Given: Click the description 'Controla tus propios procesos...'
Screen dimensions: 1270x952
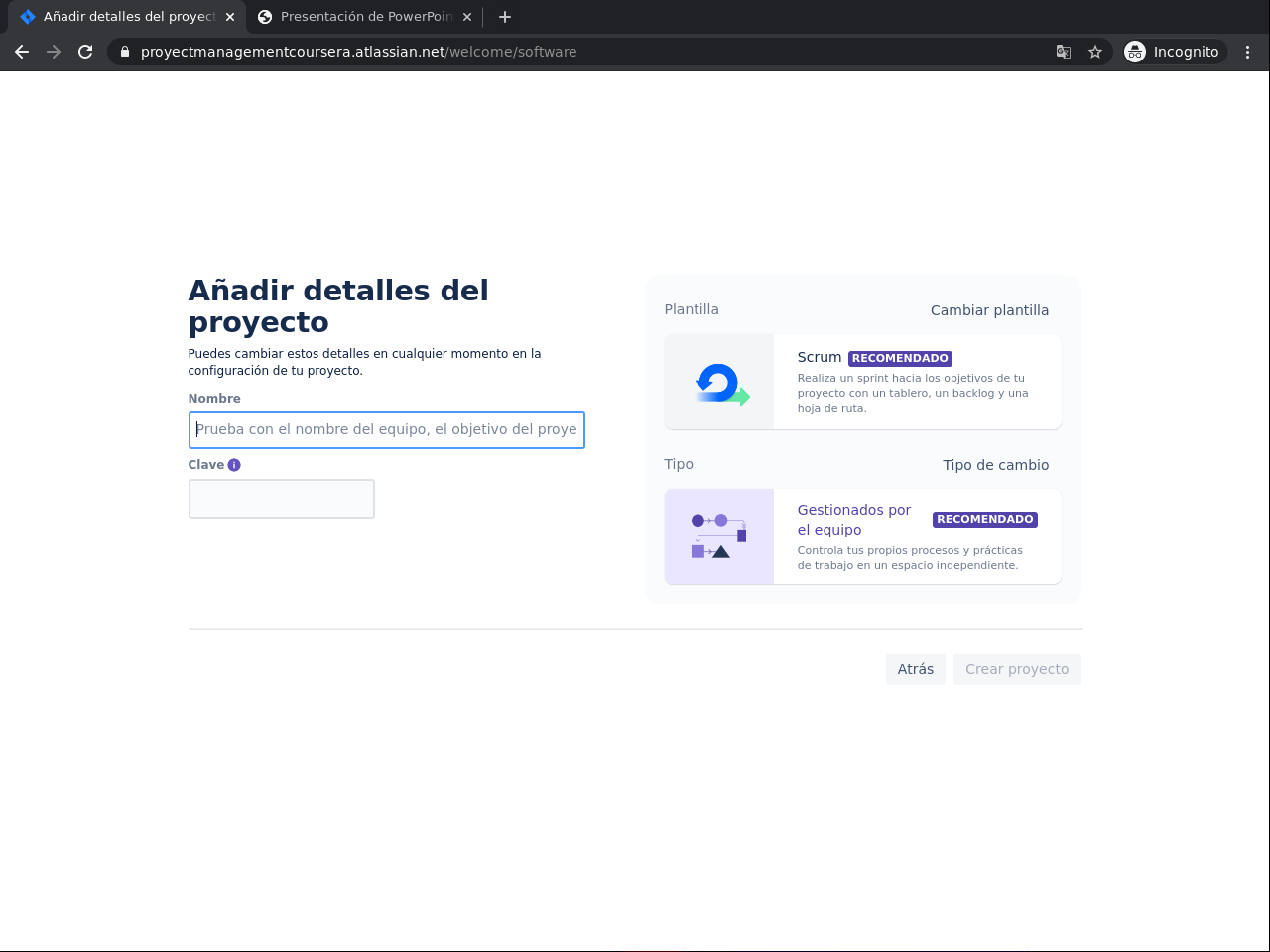Looking at the screenshot, I should click(910, 558).
